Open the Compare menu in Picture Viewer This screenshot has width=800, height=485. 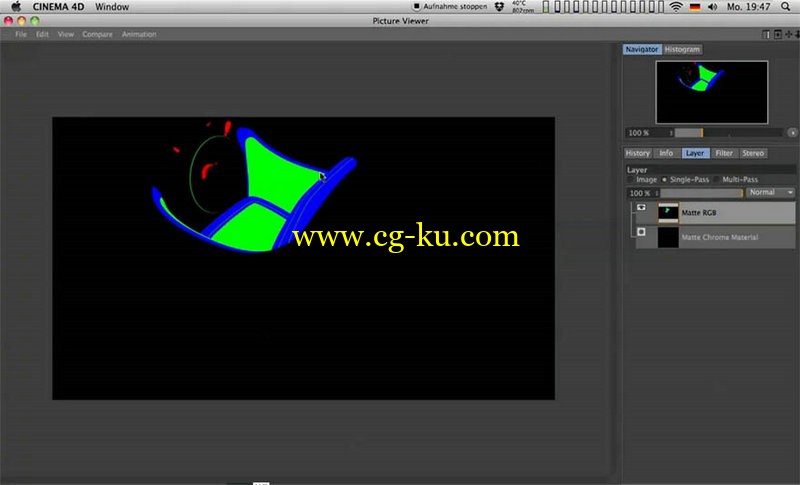[x=97, y=34]
